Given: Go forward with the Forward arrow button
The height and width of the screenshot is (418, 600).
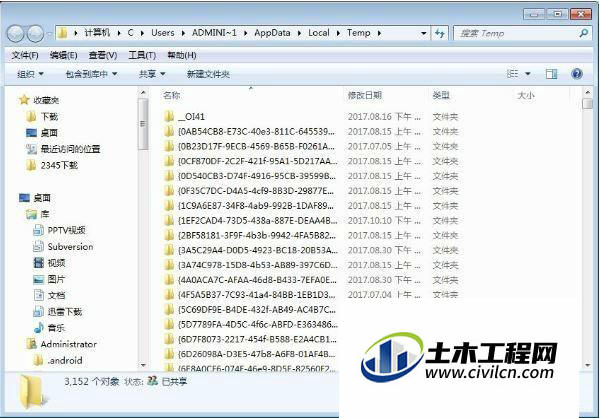Looking at the screenshot, I should click(35, 34).
